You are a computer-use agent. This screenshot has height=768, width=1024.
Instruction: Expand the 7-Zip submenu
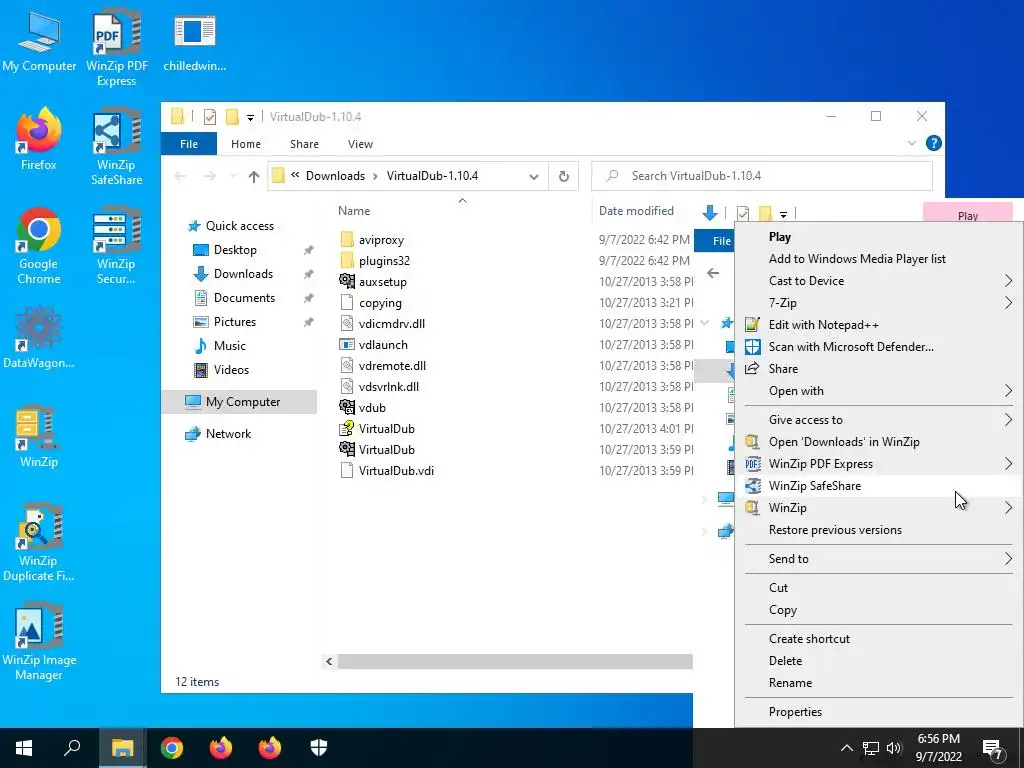click(879, 303)
